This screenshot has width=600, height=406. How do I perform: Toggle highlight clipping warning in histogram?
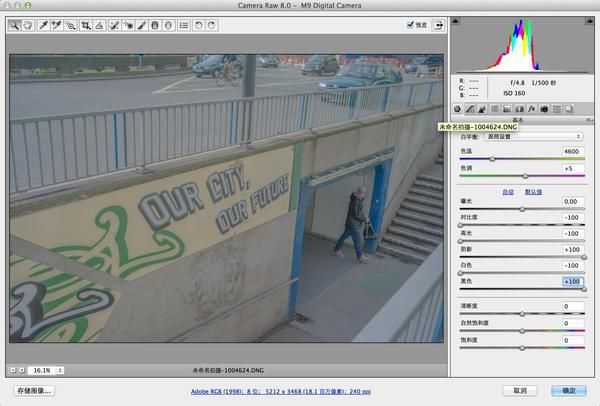pos(590,21)
